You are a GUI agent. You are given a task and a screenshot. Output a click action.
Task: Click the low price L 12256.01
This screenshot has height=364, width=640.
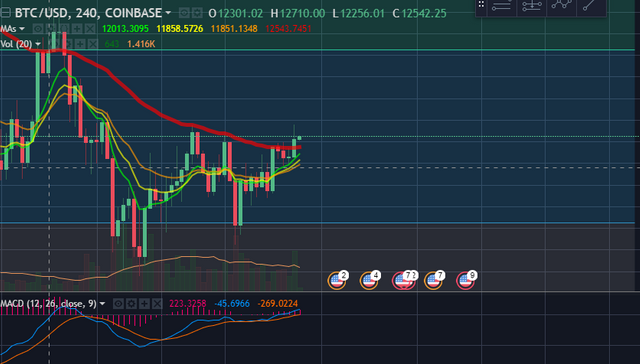pos(358,13)
